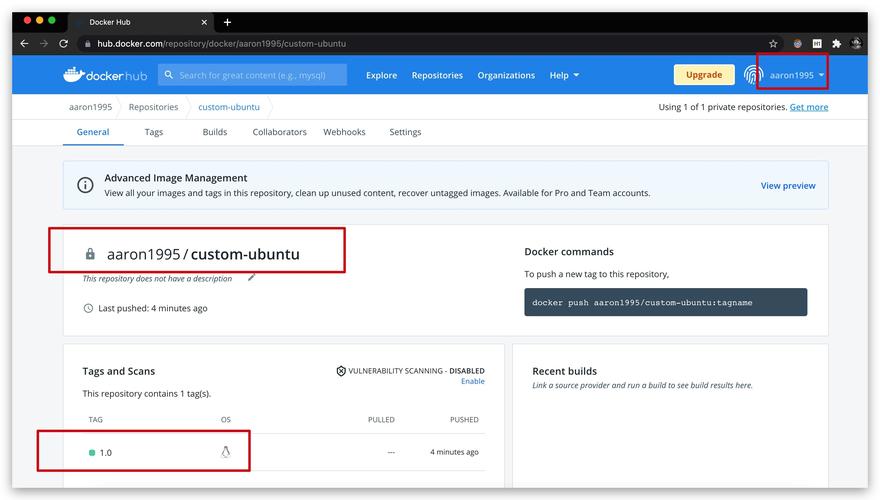Click the fingerprint avatar icon

click(x=753, y=75)
